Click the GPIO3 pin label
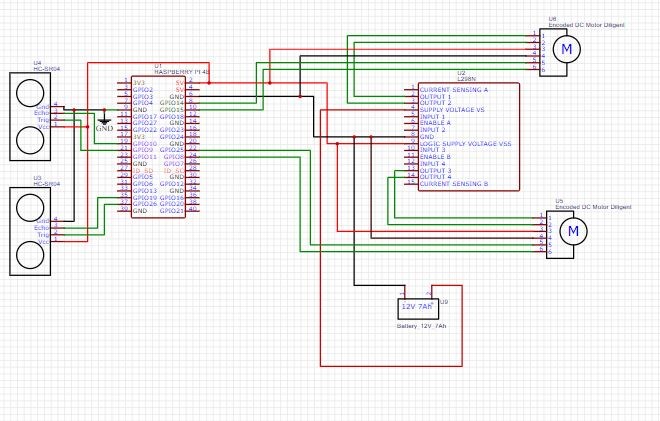Image resolution: width=660 pixels, height=421 pixels. point(143,96)
